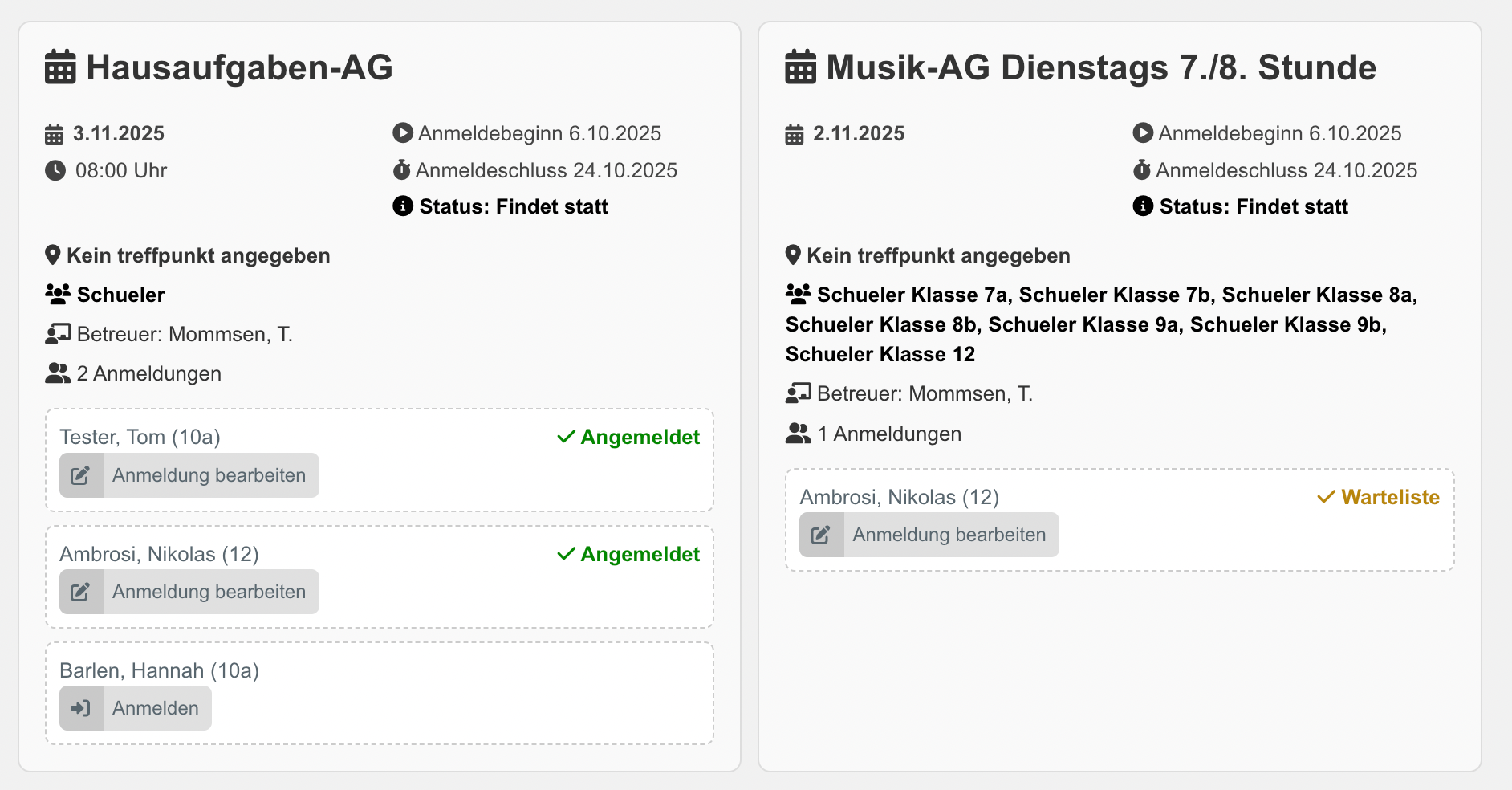Open the Musik-AG Dienstags 7./8. Stunde title
The image size is (1512, 790).
[x=1100, y=67]
